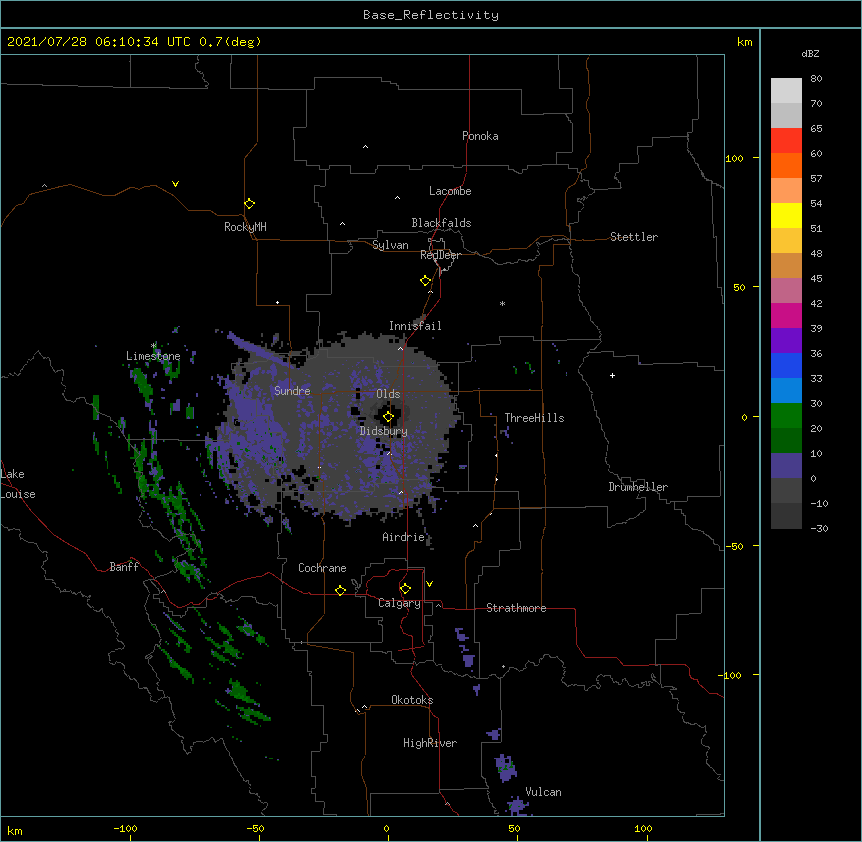Click the Lacombe city label
Screen dimensions: 862x842
(450, 191)
